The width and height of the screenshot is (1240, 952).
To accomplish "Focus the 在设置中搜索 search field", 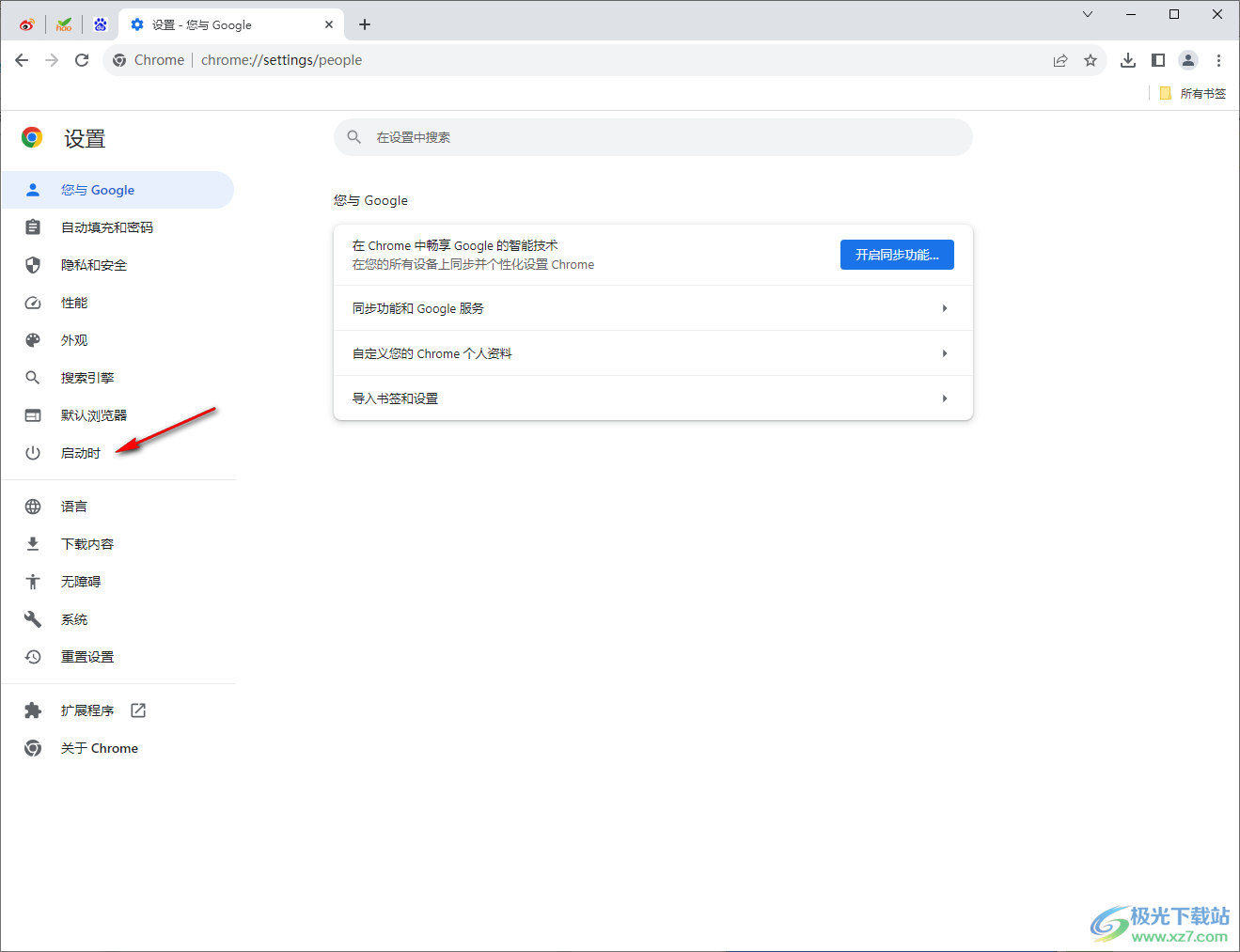I will pyautogui.click(x=653, y=137).
